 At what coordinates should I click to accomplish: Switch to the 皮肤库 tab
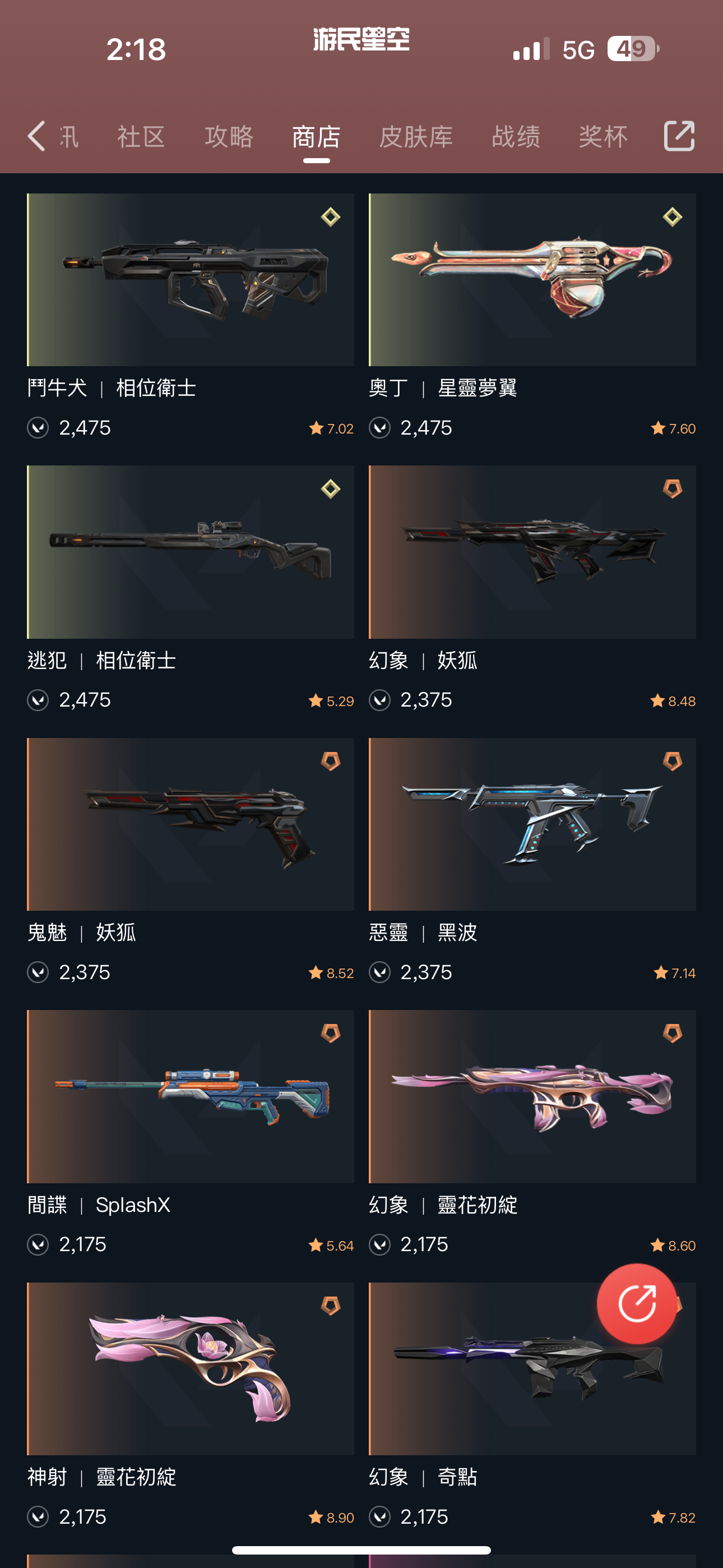pyautogui.click(x=416, y=136)
